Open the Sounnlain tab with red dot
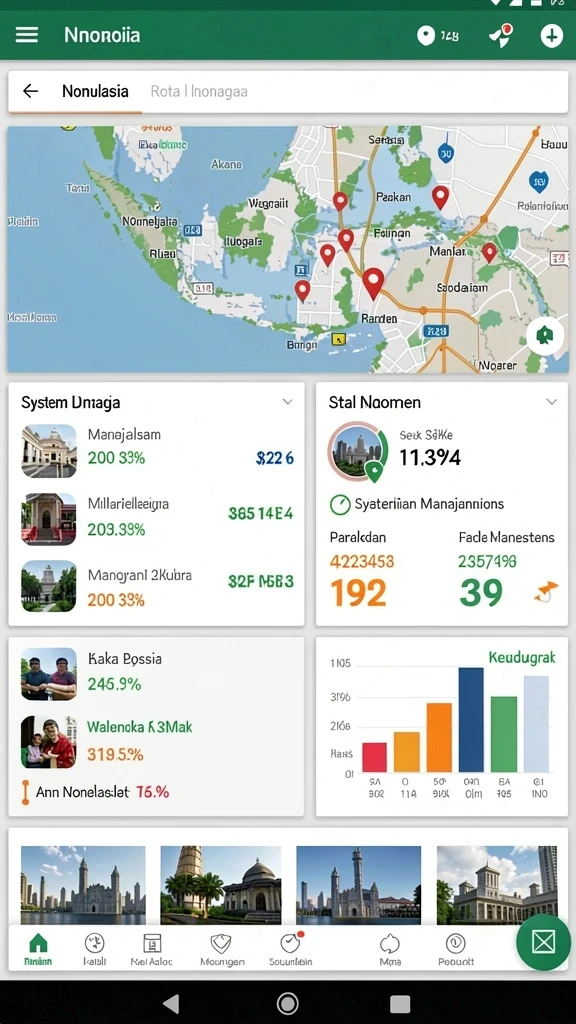The image size is (576, 1024). click(x=291, y=950)
